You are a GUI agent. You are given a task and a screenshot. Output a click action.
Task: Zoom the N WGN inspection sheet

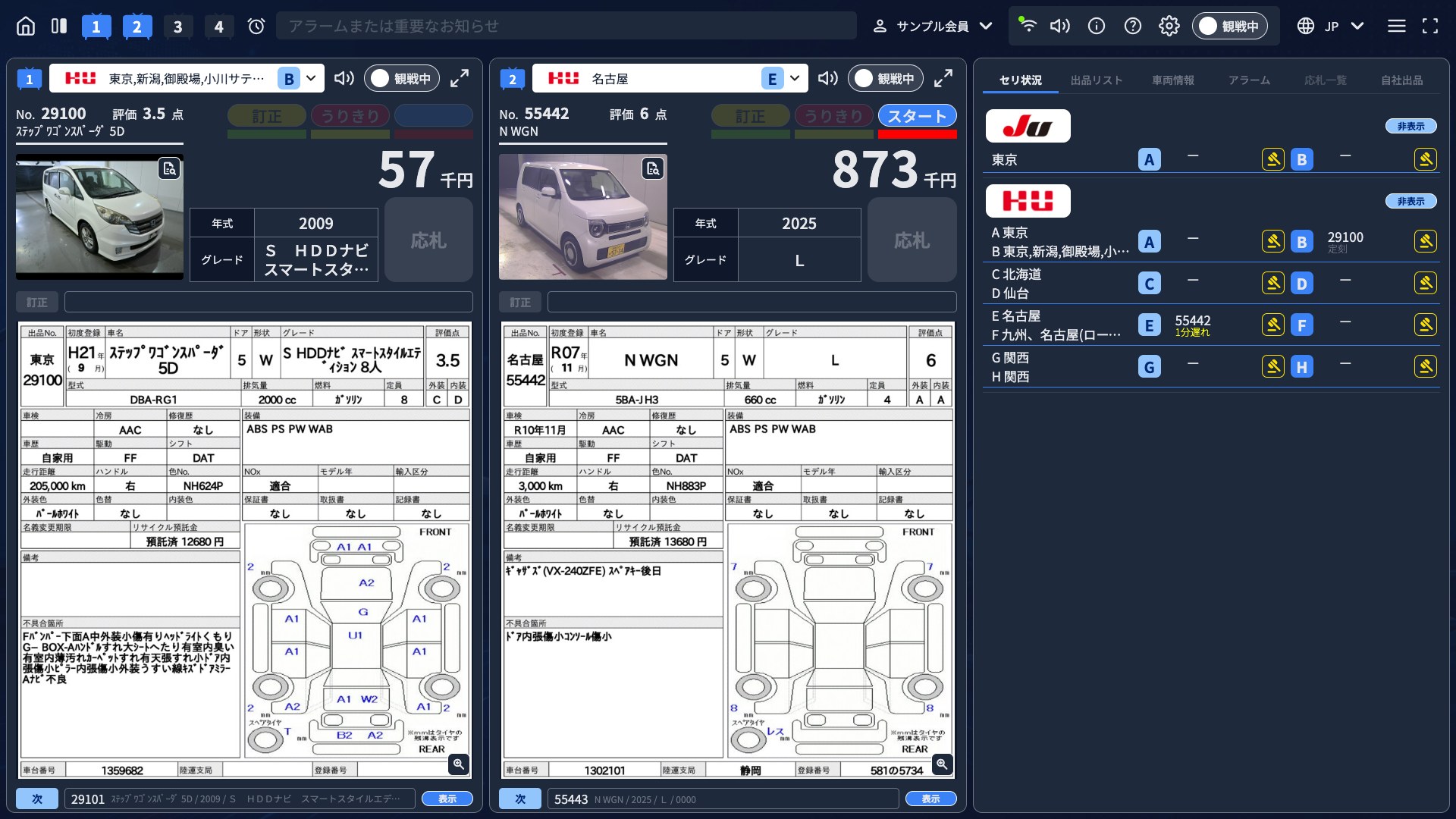point(942,764)
